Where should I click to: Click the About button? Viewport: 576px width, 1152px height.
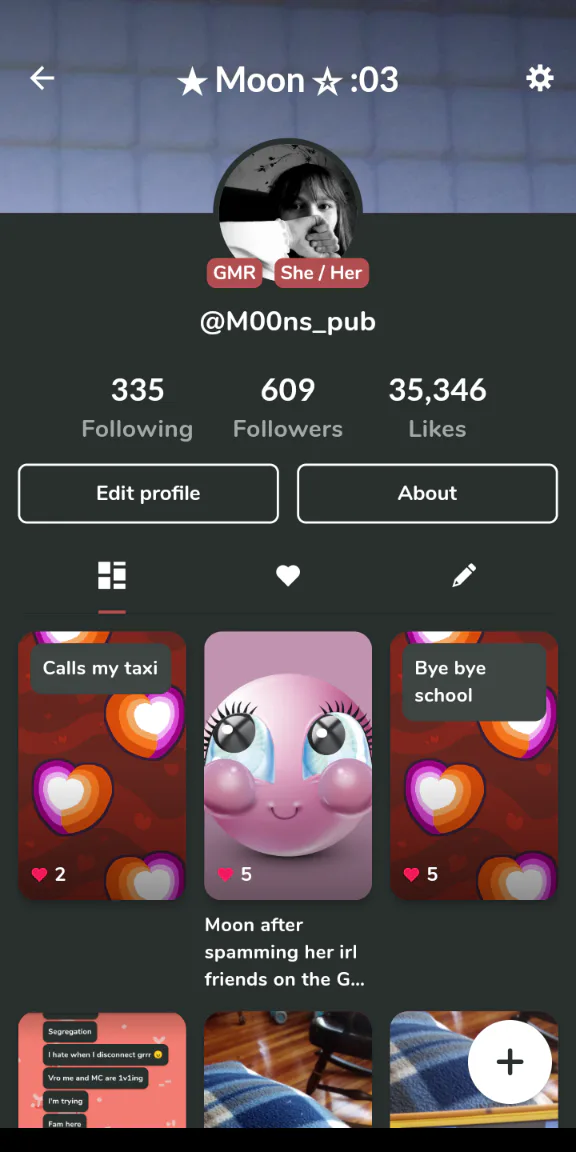(x=428, y=493)
